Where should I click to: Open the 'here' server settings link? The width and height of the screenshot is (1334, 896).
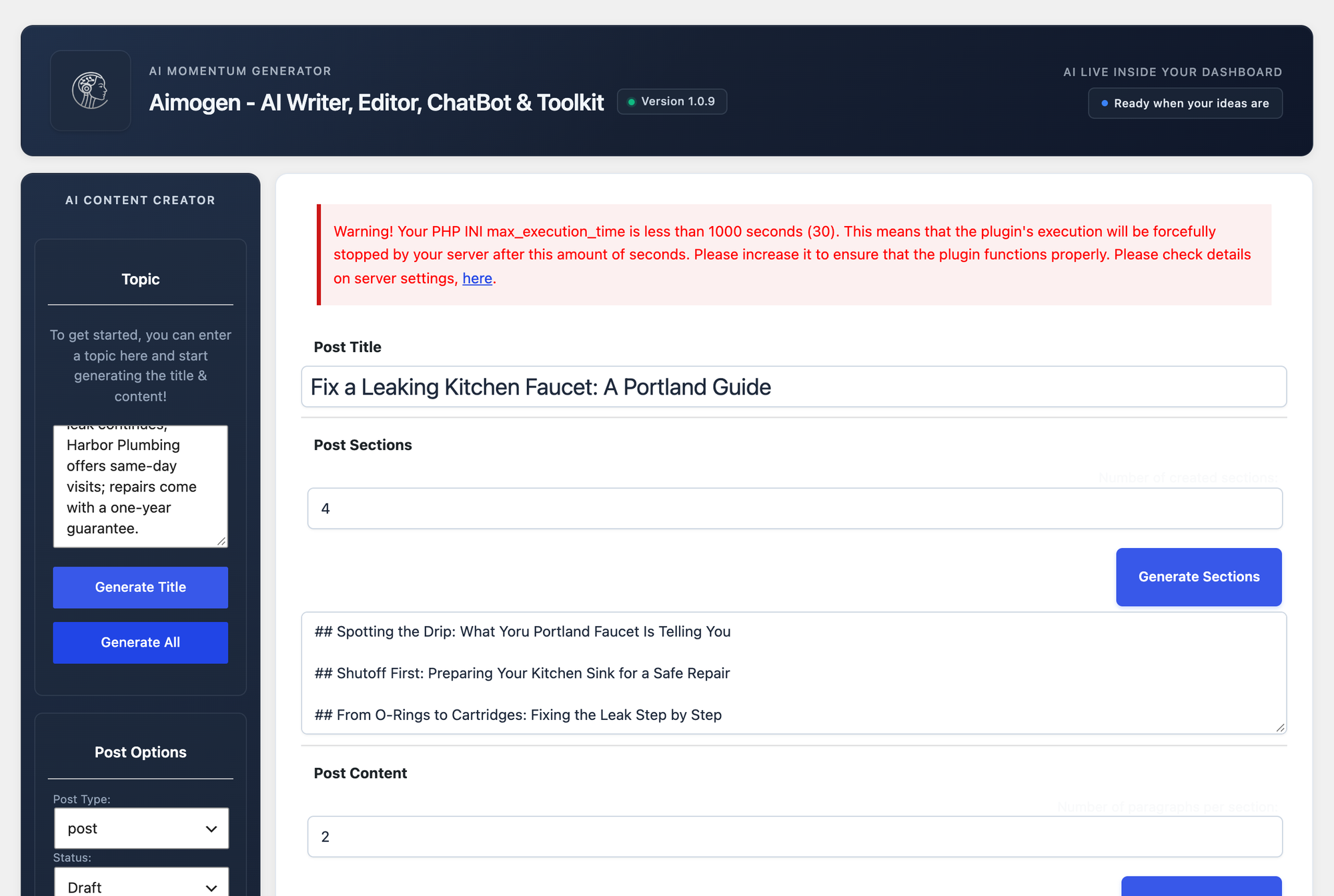pos(478,279)
